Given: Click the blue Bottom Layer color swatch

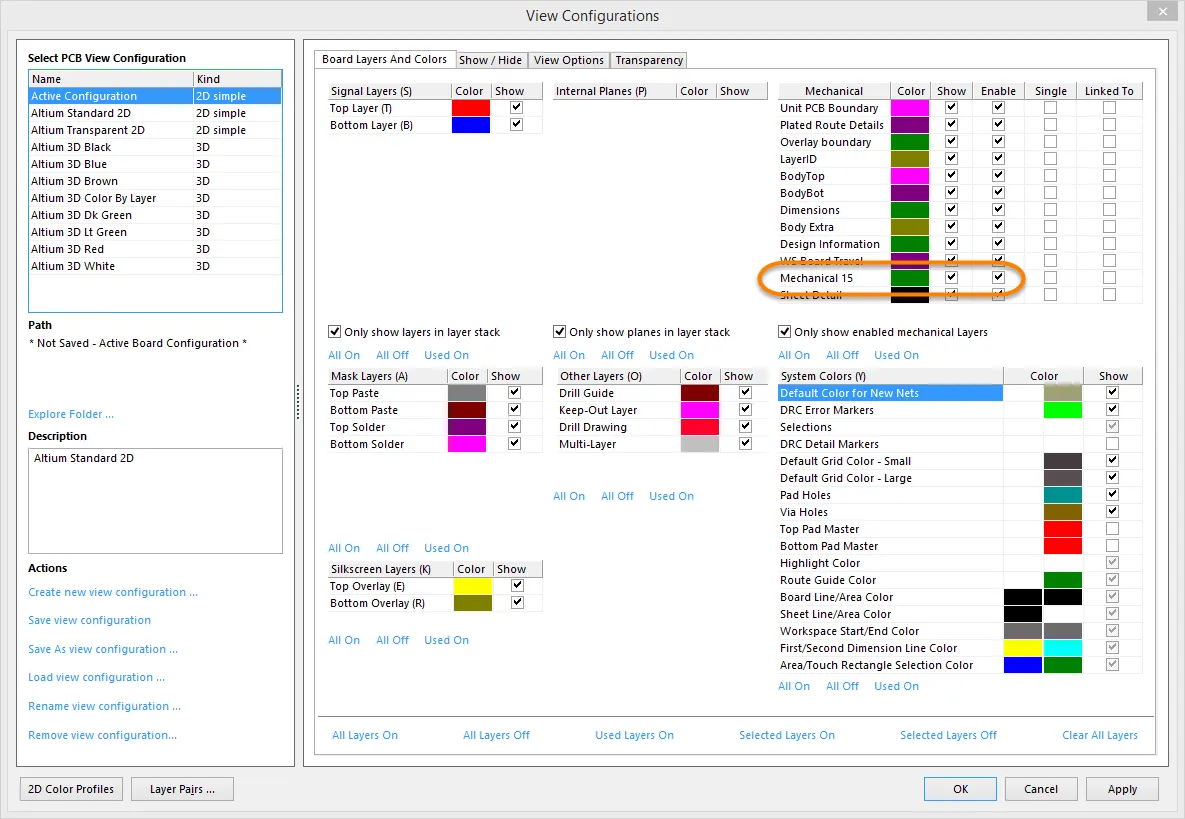Looking at the screenshot, I should coord(471,125).
